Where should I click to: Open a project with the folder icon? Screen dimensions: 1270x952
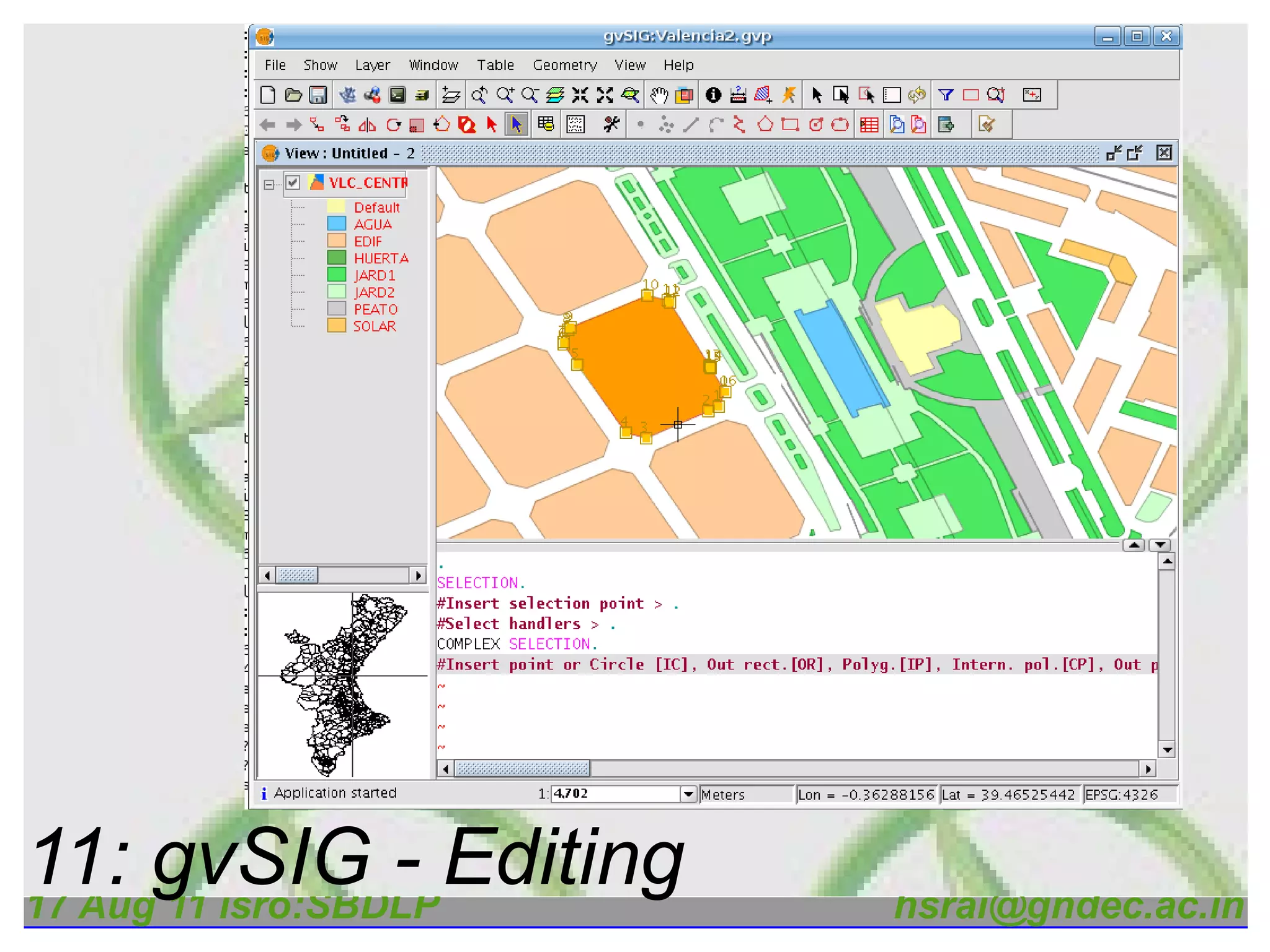(x=293, y=95)
